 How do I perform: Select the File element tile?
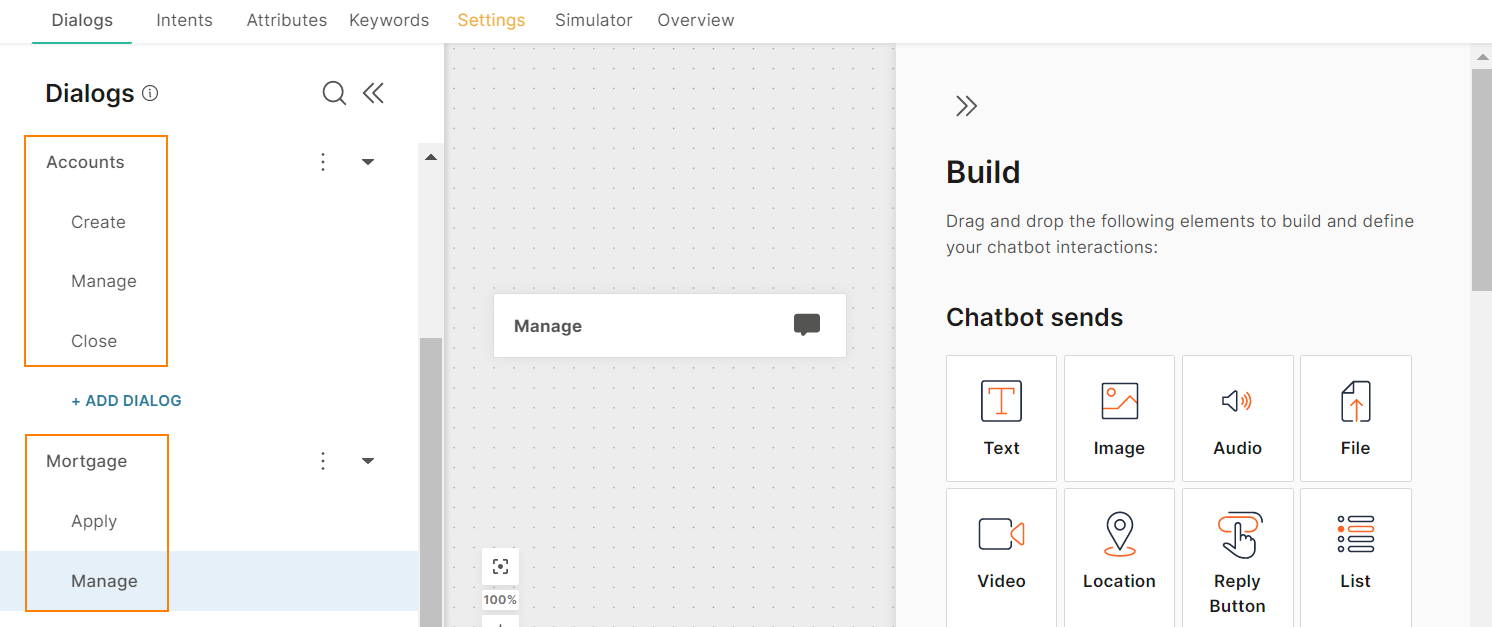1355,418
